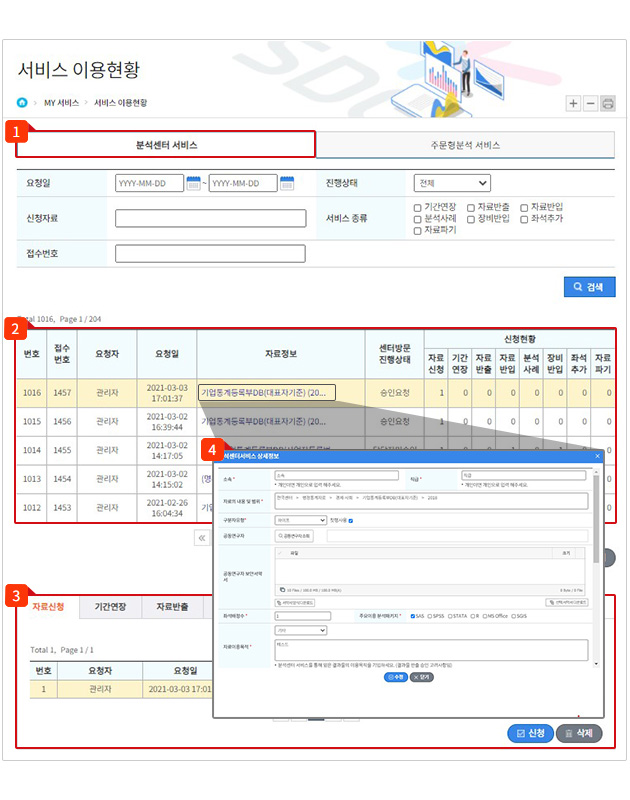
Task: Uncheck SAS in the popup packages
Action: pos(413,616)
